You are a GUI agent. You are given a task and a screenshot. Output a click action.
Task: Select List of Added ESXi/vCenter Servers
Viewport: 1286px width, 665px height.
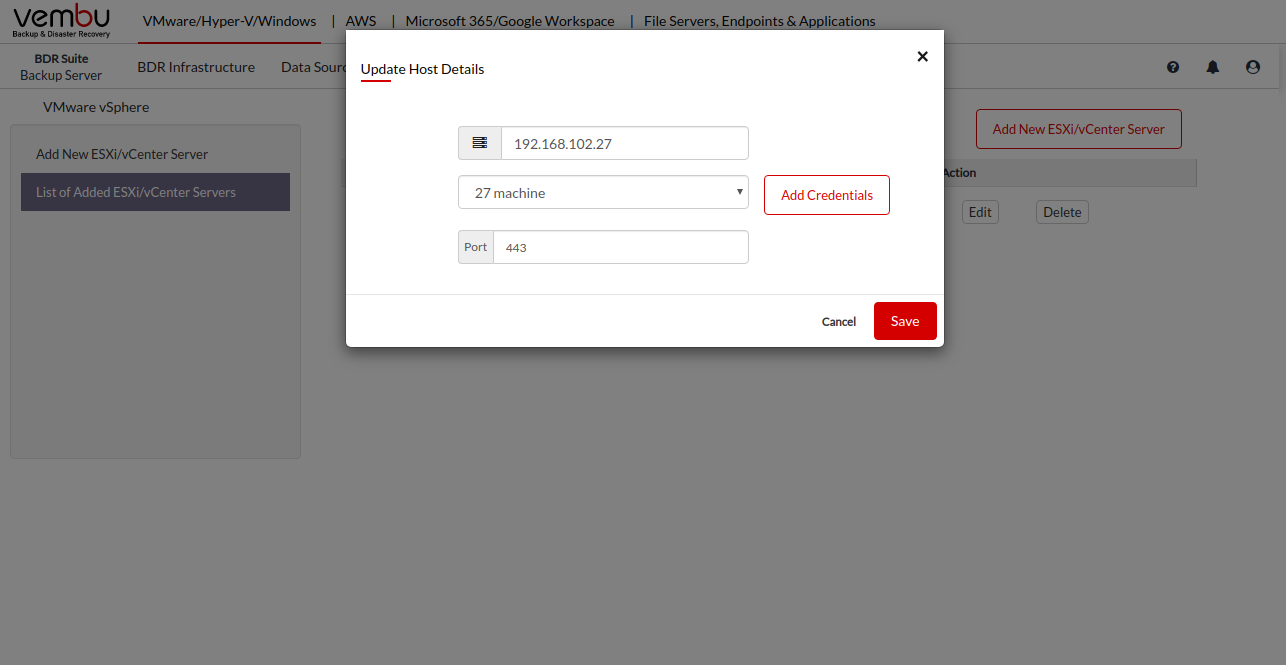136,192
